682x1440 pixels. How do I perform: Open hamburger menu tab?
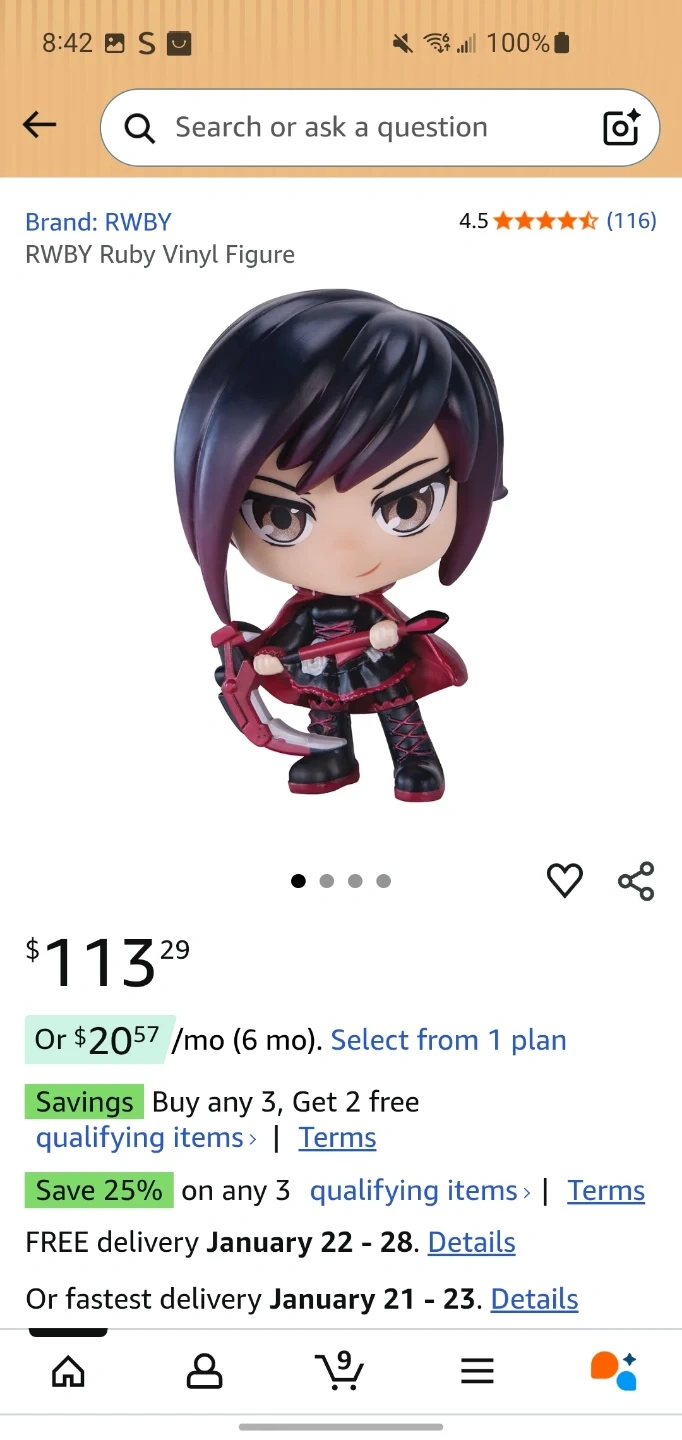[477, 1370]
